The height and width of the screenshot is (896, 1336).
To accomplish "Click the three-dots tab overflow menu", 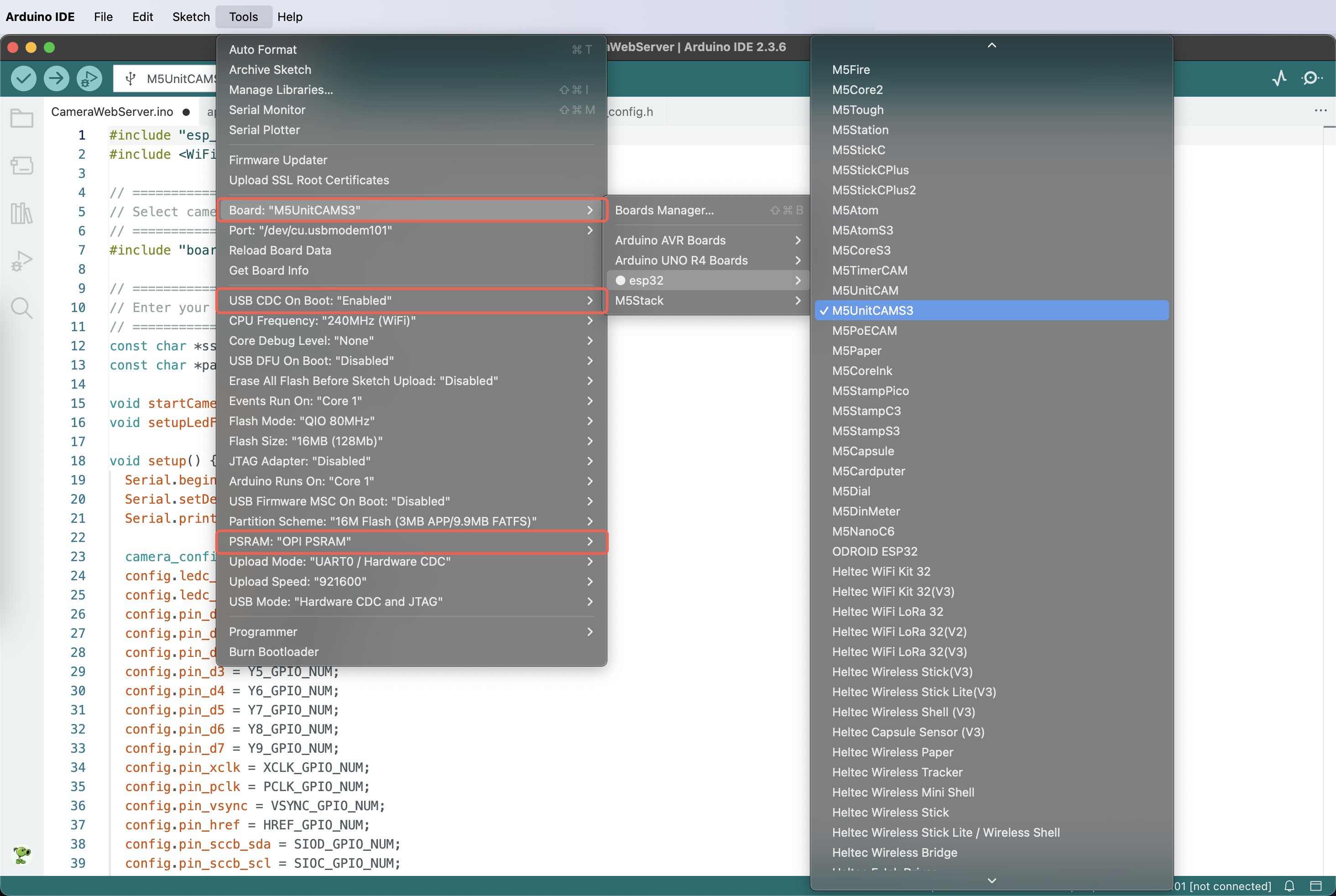I will coord(1320,110).
